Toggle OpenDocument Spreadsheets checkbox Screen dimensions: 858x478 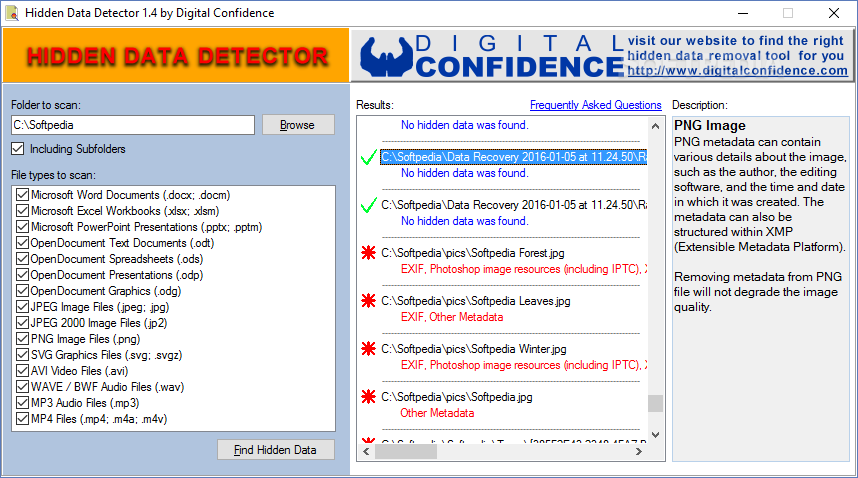[22, 259]
